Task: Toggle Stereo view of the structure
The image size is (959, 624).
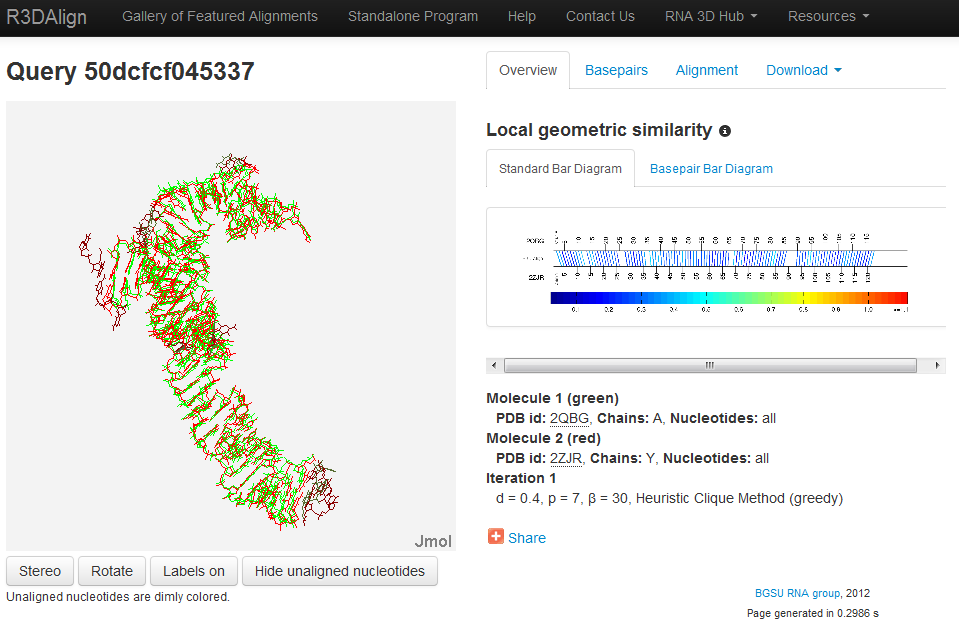Action: [40, 571]
